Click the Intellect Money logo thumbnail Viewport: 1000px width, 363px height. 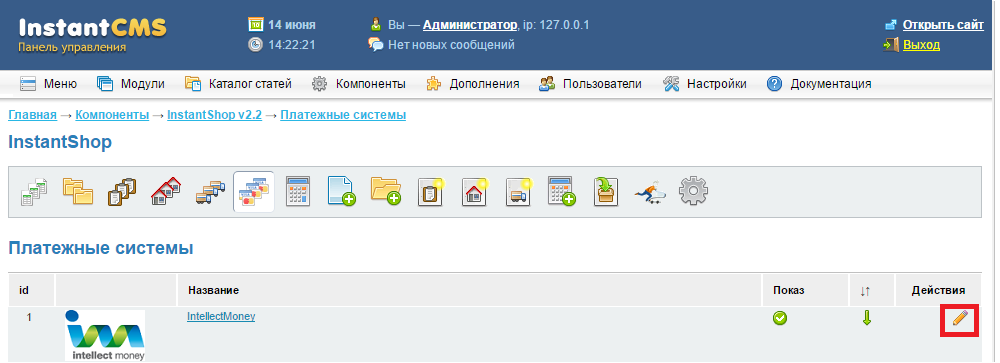point(105,336)
